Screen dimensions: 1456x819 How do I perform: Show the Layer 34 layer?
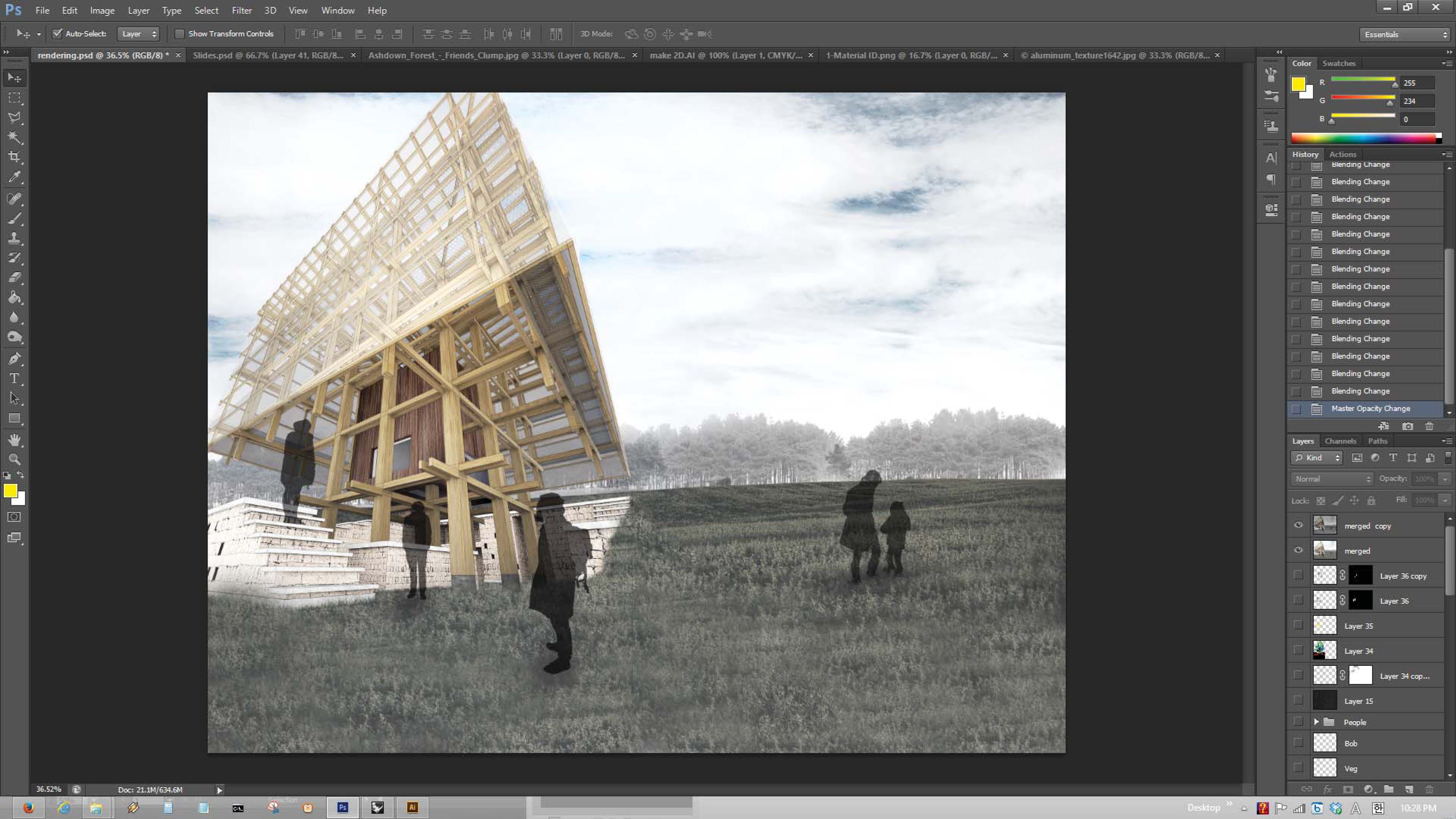click(x=1298, y=650)
